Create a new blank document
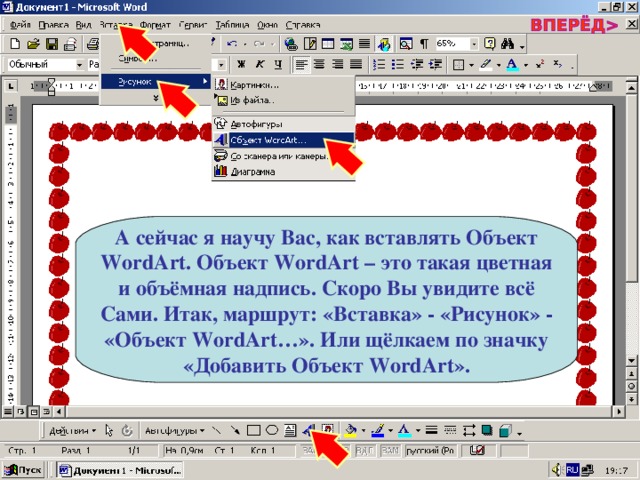The width and height of the screenshot is (640, 480). (x=15, y=44)
